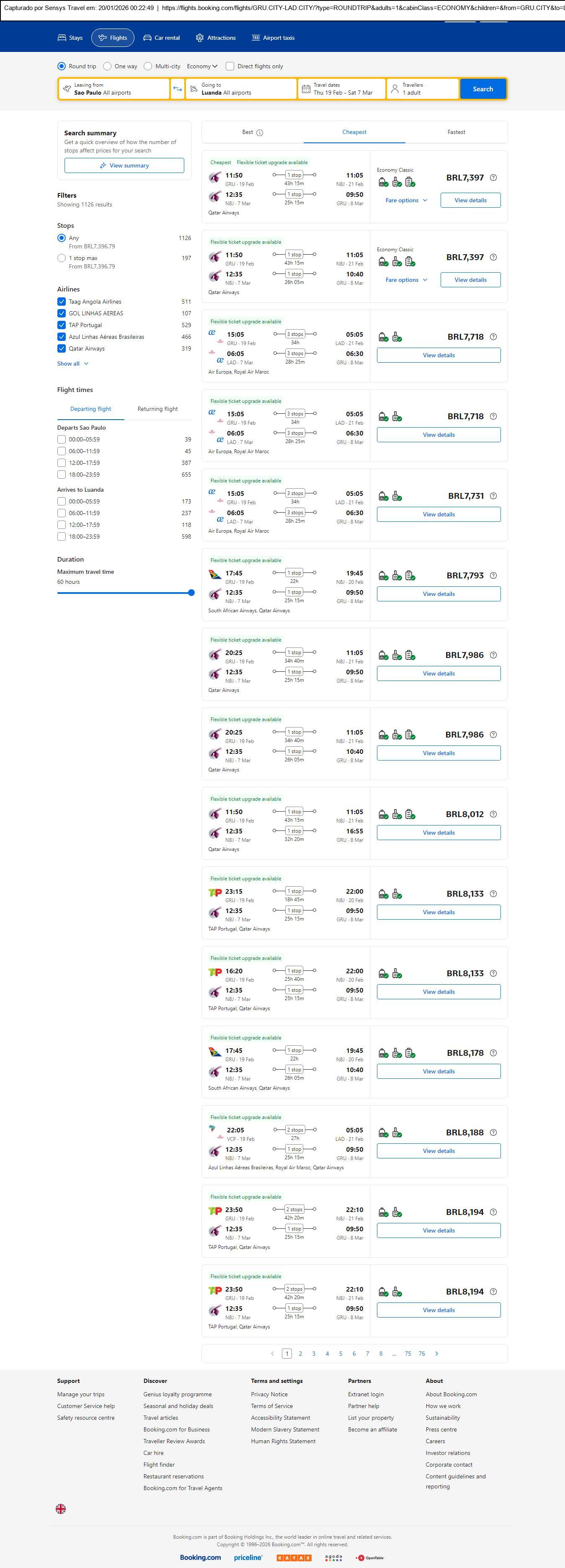
Task: Adjust the Maximum travel time slider handle
Action: point(192,592)
